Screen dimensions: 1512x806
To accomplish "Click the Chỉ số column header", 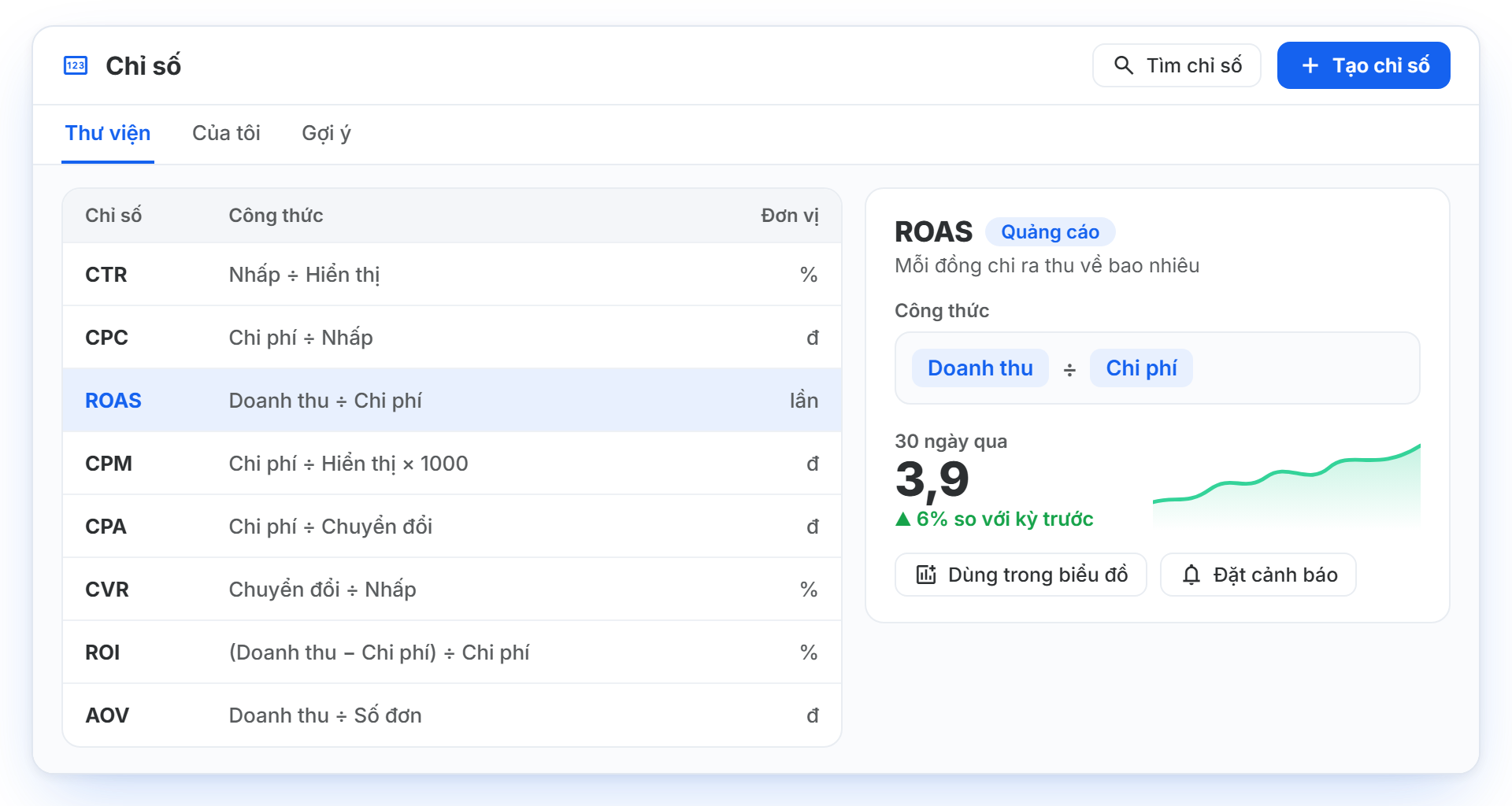I will click(x=113, y=216).
